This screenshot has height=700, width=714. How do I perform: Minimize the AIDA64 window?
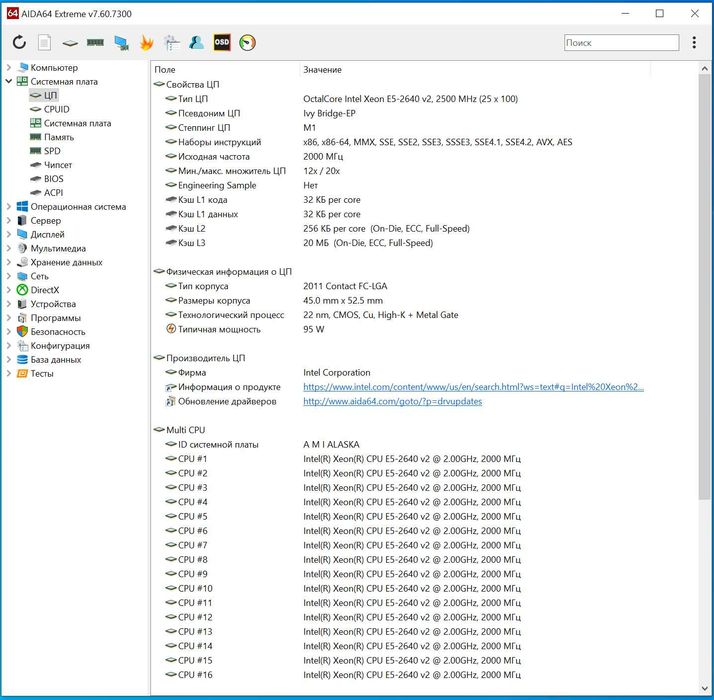pyautogui.click(x=625, y=14)
